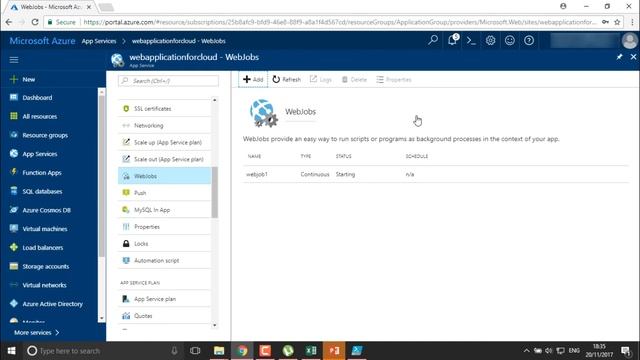640x360 pixels.
Task: Send feedback via smiley icon
Action: coord(509,40)
